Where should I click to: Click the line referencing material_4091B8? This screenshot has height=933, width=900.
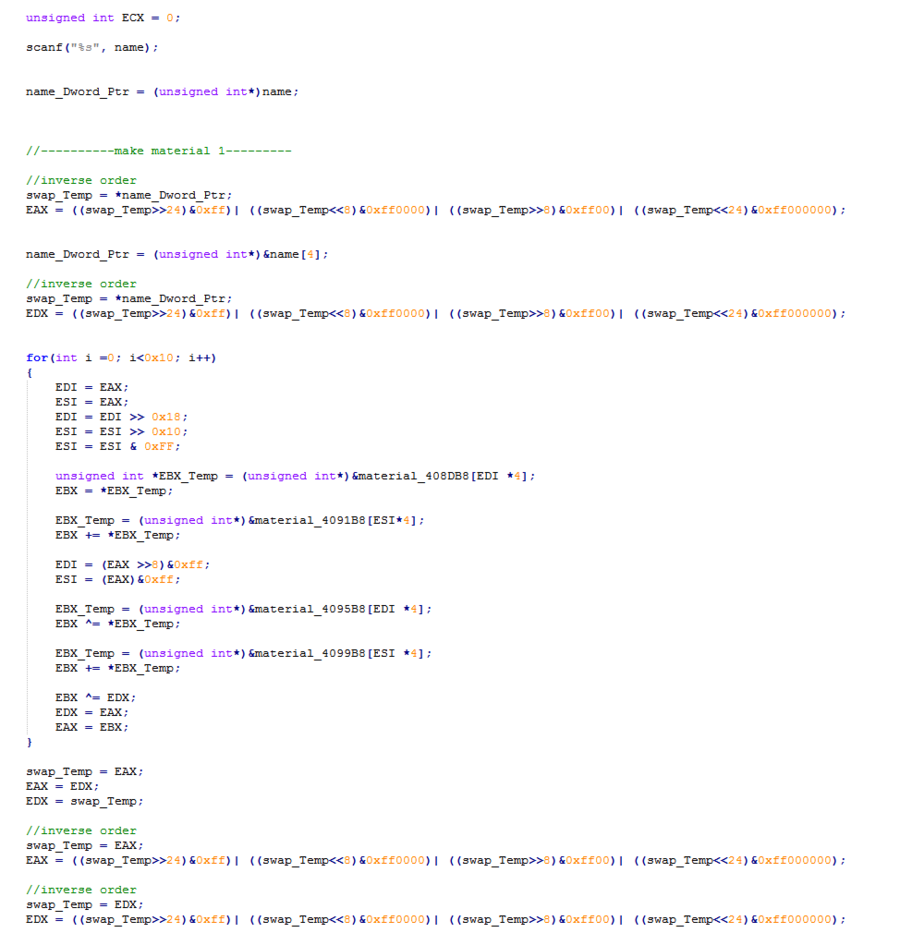[240, 520]
